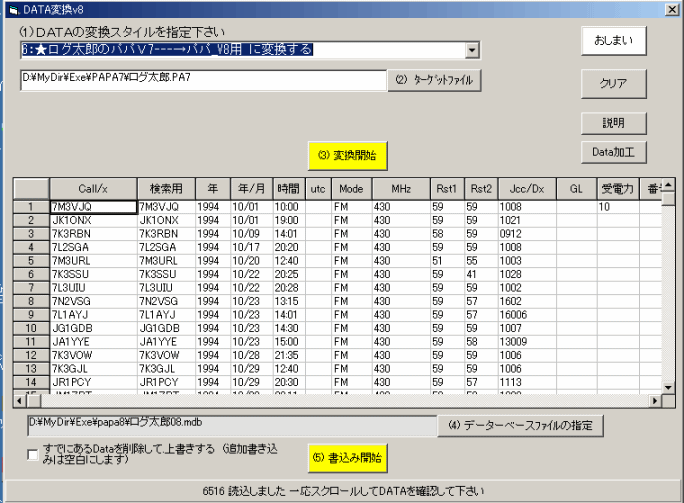684x503 pixels.
Task: Click the grid's horizontal scrollbar right arrow
Action: pyautogui.click(x=655, y=400)
